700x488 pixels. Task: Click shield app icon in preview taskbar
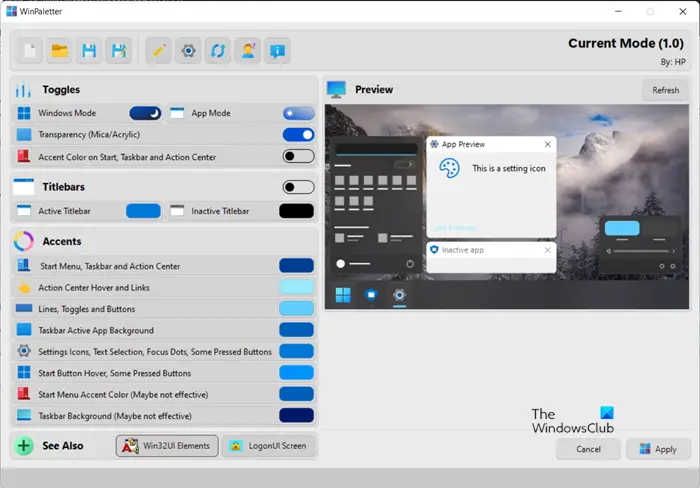[371, 295]
